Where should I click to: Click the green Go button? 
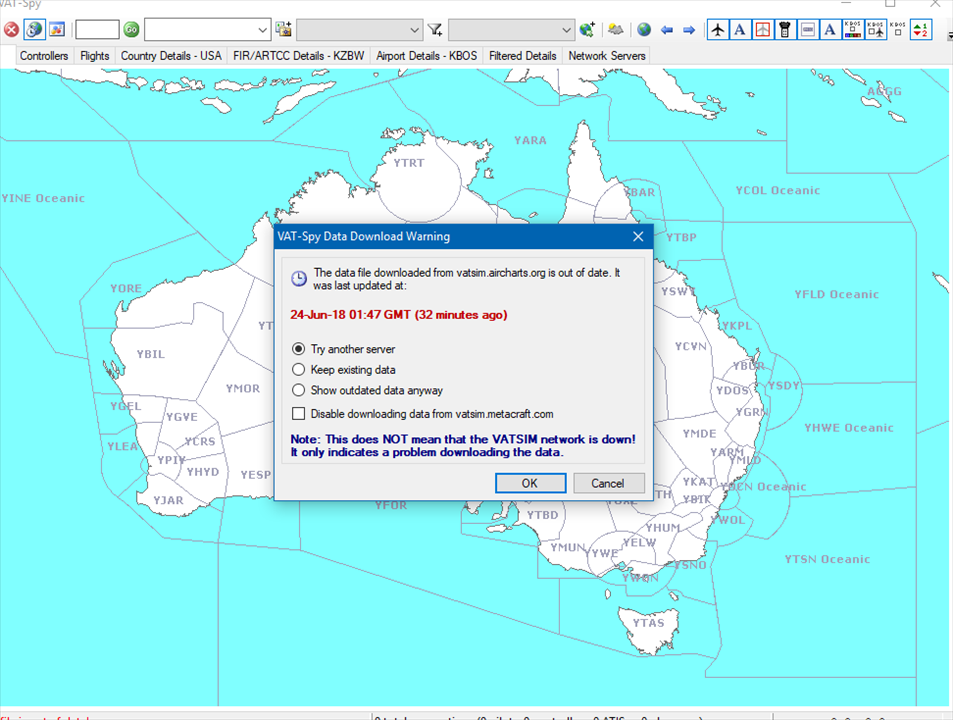point(131,29)
